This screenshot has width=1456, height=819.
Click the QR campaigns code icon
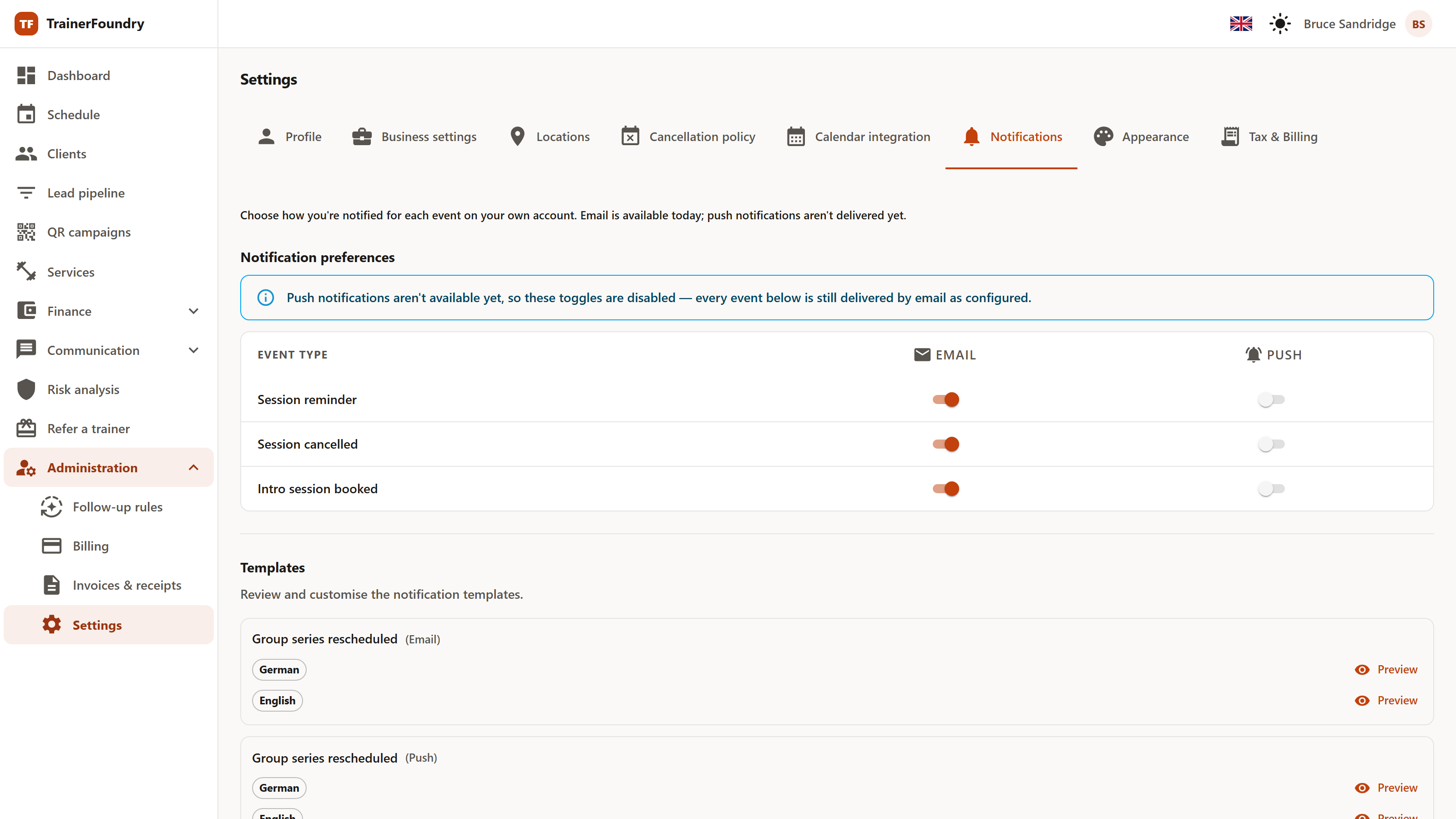[x=26, y=232]
